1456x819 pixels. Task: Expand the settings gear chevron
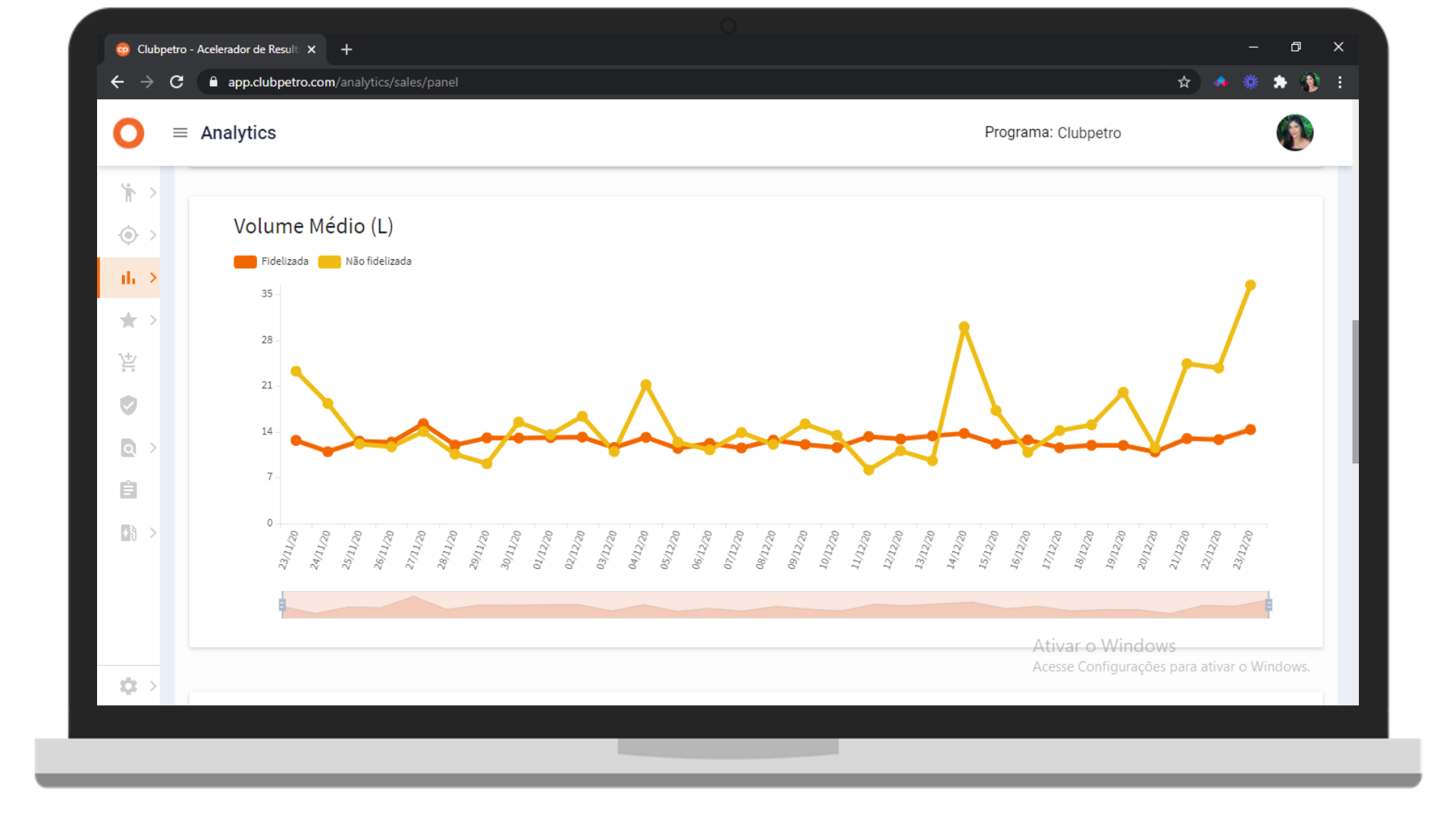click(x=153, y=686)
